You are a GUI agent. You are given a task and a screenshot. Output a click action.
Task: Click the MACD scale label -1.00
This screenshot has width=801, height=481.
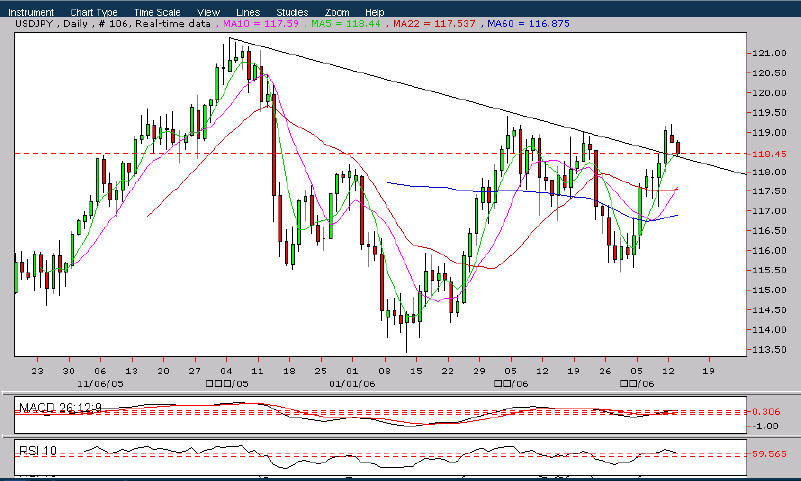point(766,426)
